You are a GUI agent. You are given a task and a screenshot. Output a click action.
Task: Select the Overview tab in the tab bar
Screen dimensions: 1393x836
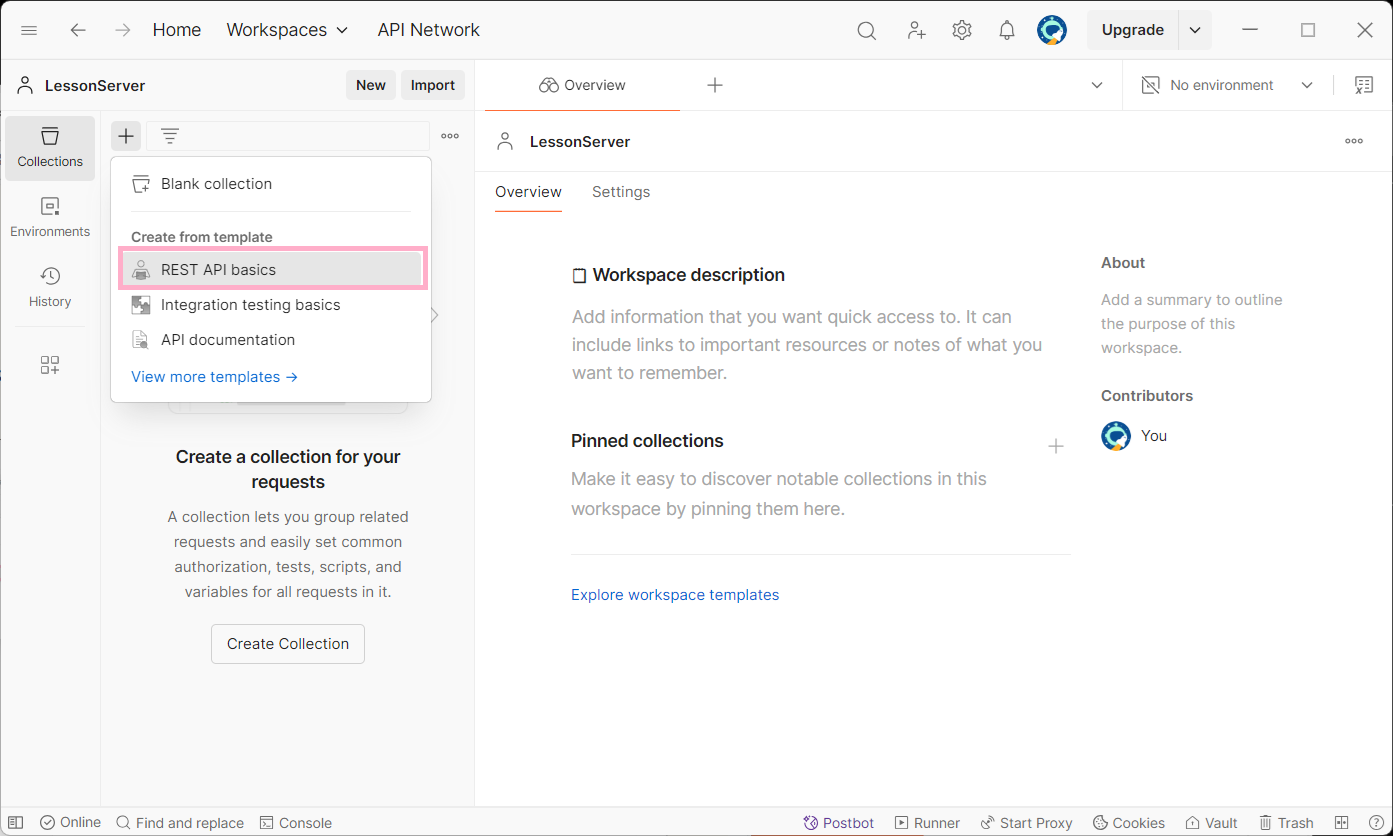[x=582, y=85]
